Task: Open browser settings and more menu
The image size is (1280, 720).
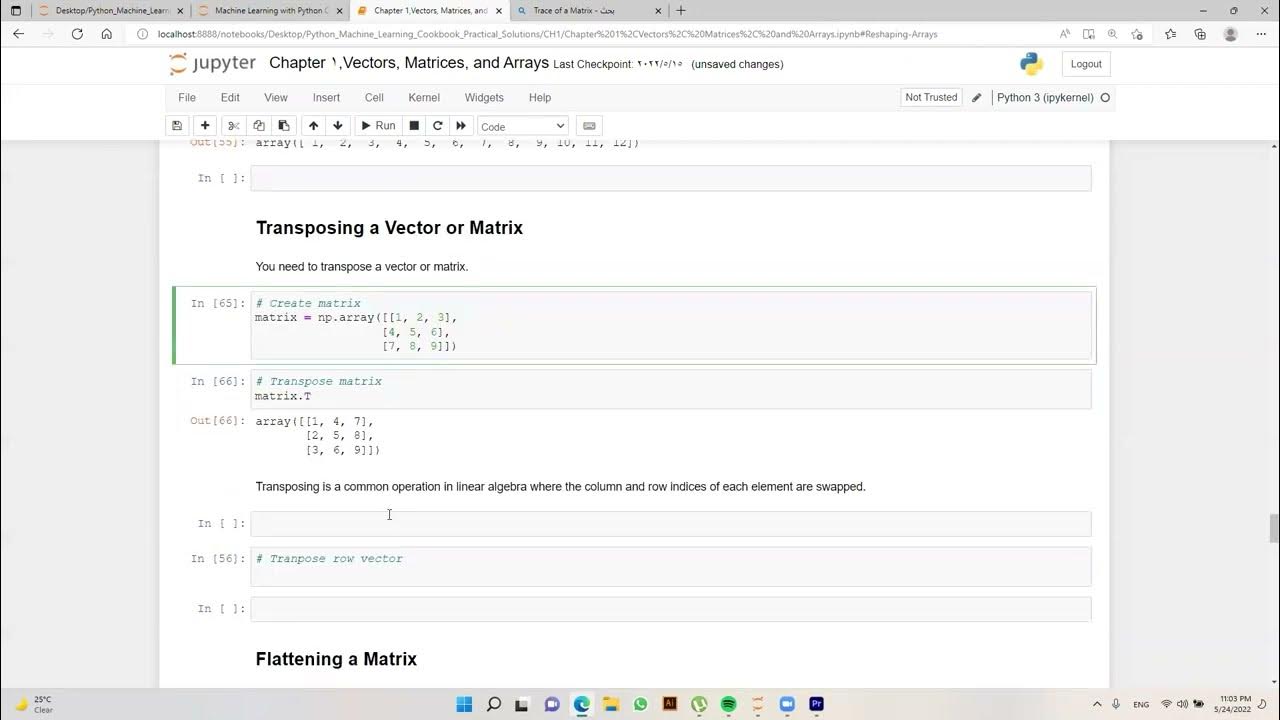Action: pos(1259,34)
